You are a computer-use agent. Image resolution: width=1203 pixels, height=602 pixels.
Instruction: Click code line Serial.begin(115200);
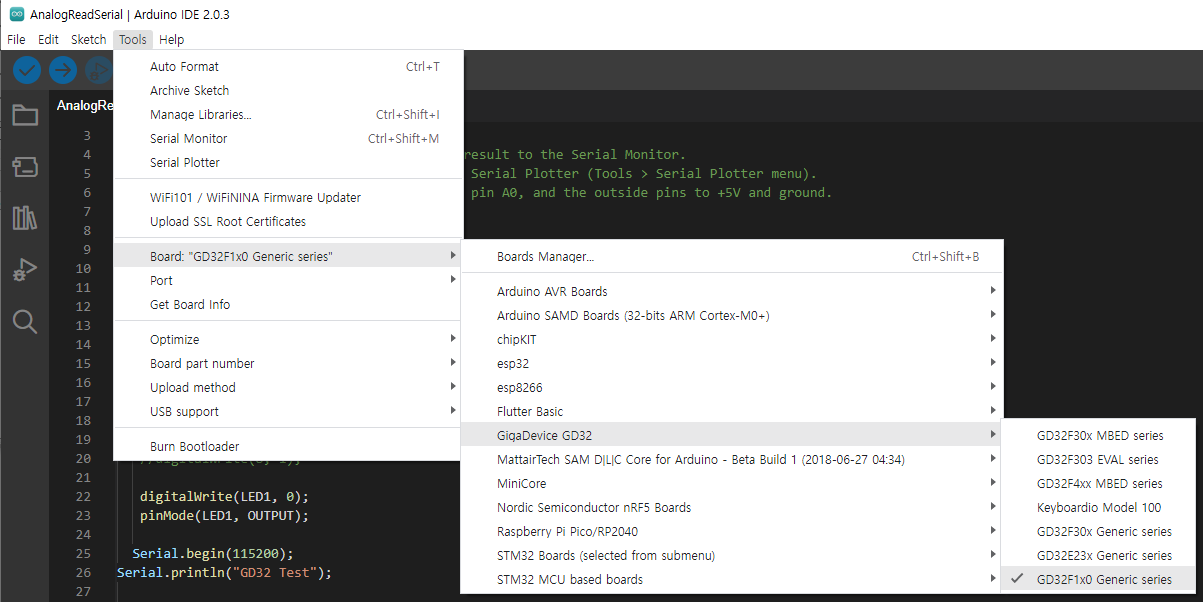(213, 554)
